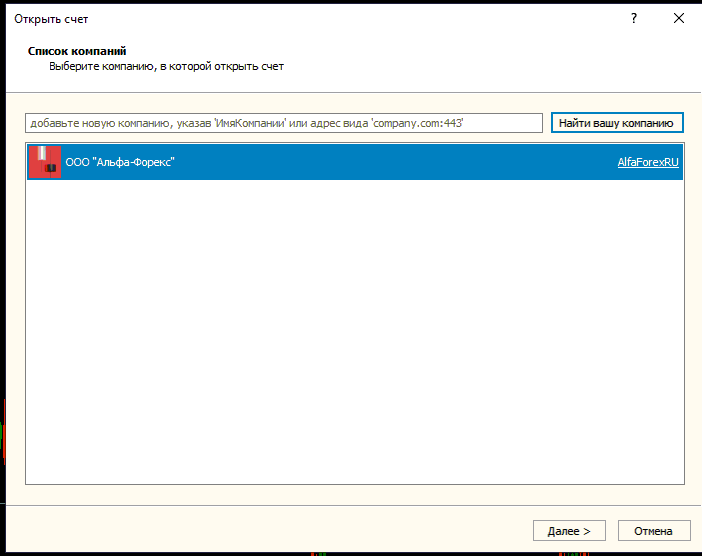702x556 pixels.
Task: Focus the add new company search field
Action: tap(284, 123)
